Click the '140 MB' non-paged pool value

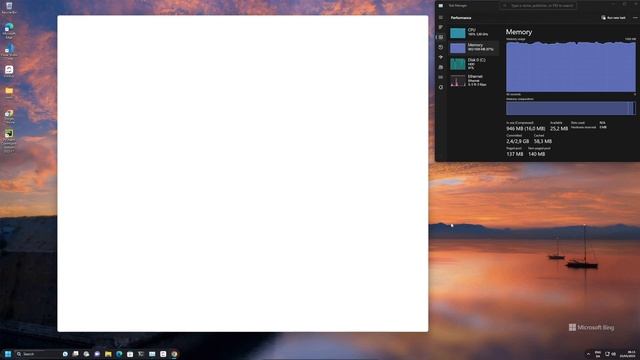536,154
